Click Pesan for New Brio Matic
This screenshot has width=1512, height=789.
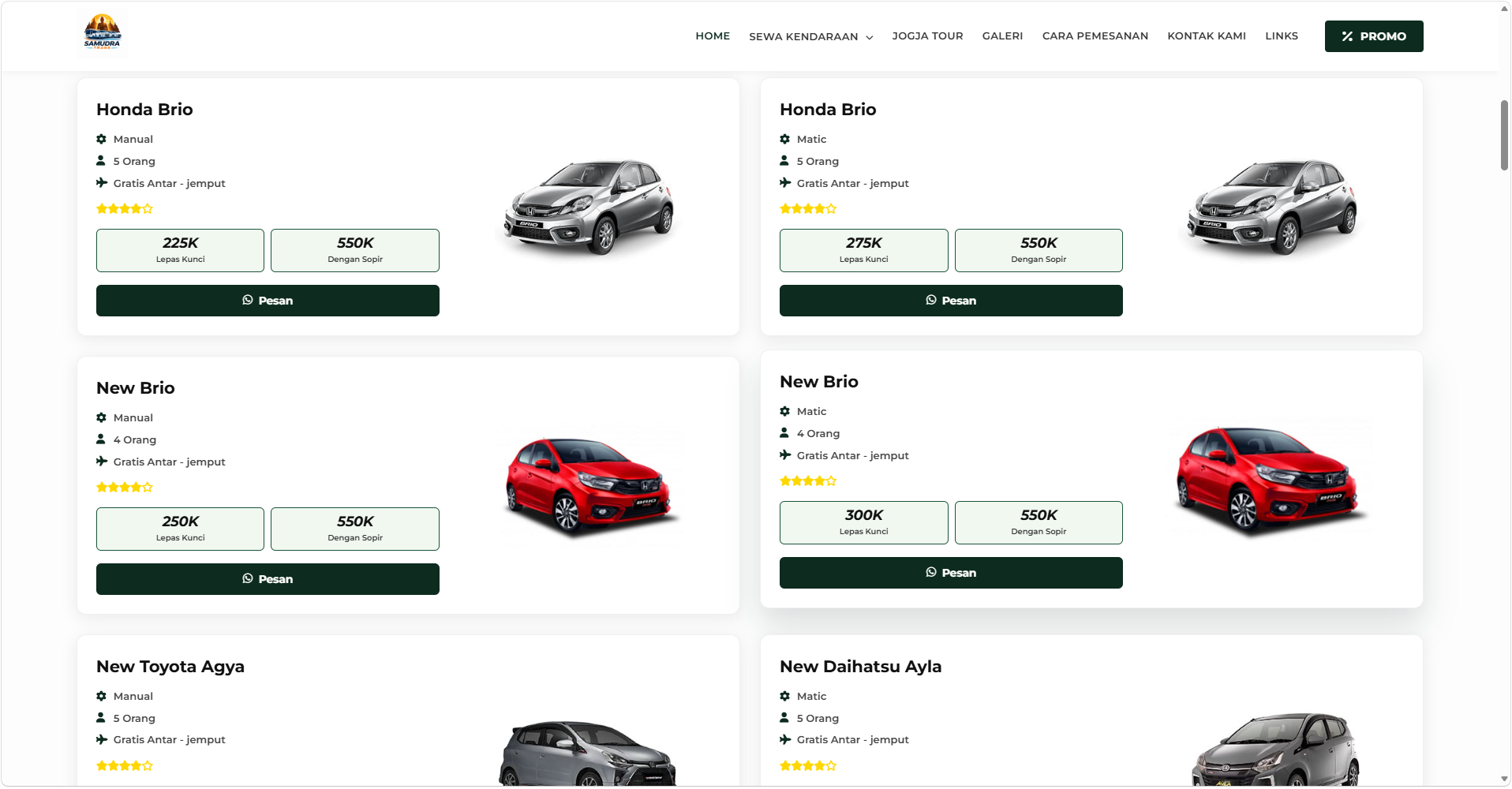[951, 573]
